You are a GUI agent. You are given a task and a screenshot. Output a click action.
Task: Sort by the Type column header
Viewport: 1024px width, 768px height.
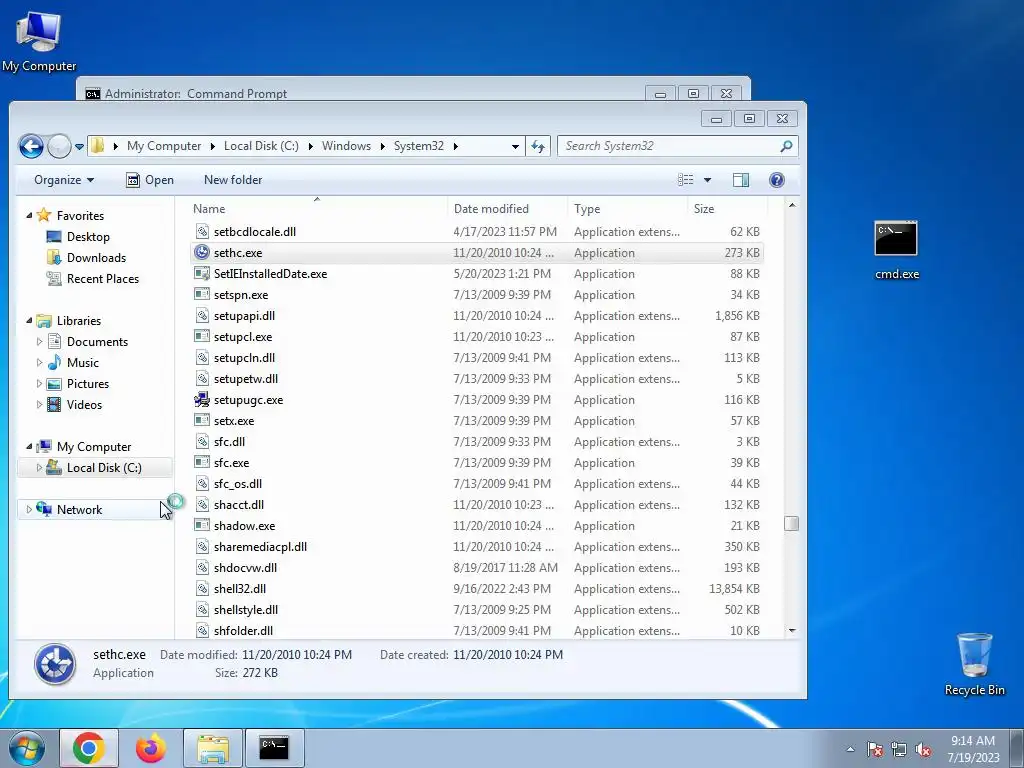click(587, 209)
